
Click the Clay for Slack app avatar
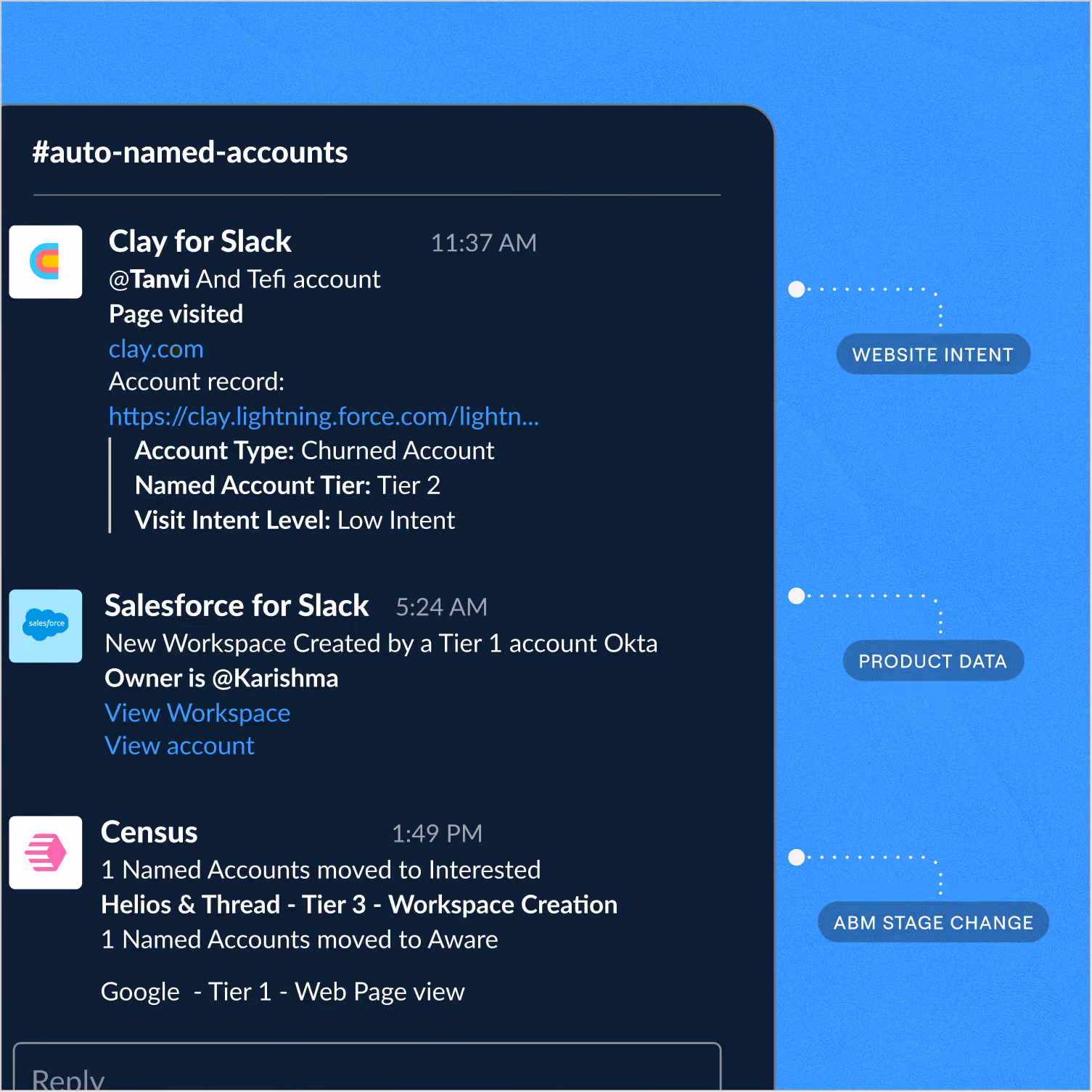click(x=46, y=262)
